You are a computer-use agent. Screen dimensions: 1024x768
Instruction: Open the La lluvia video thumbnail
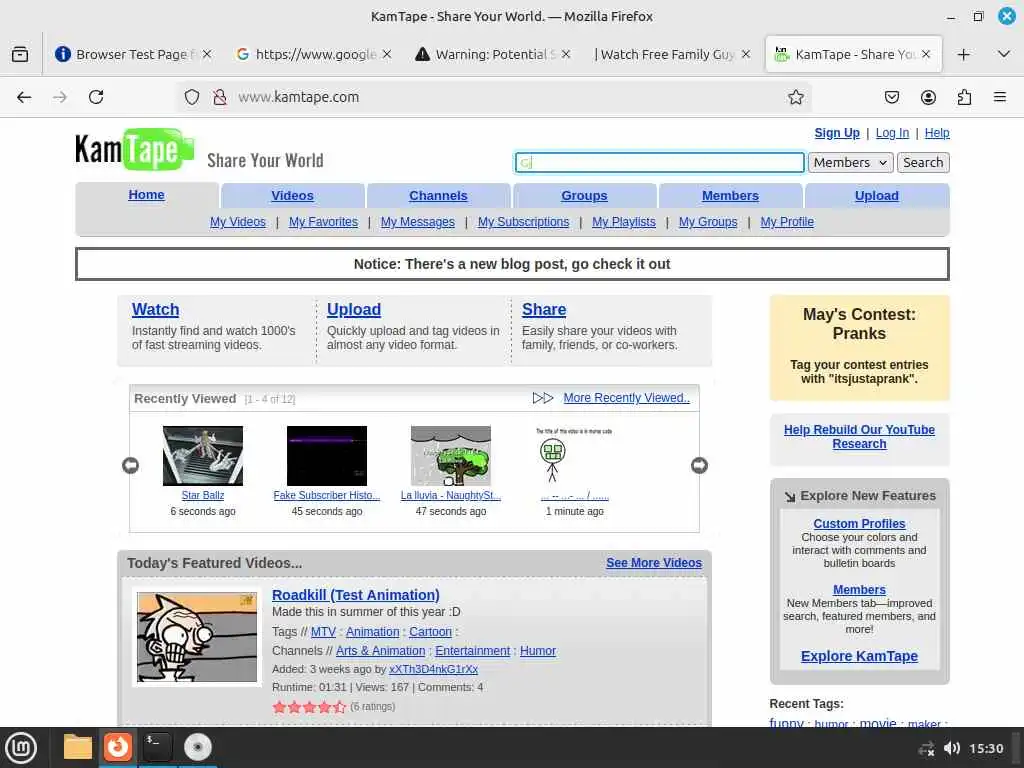click(451, 455)
